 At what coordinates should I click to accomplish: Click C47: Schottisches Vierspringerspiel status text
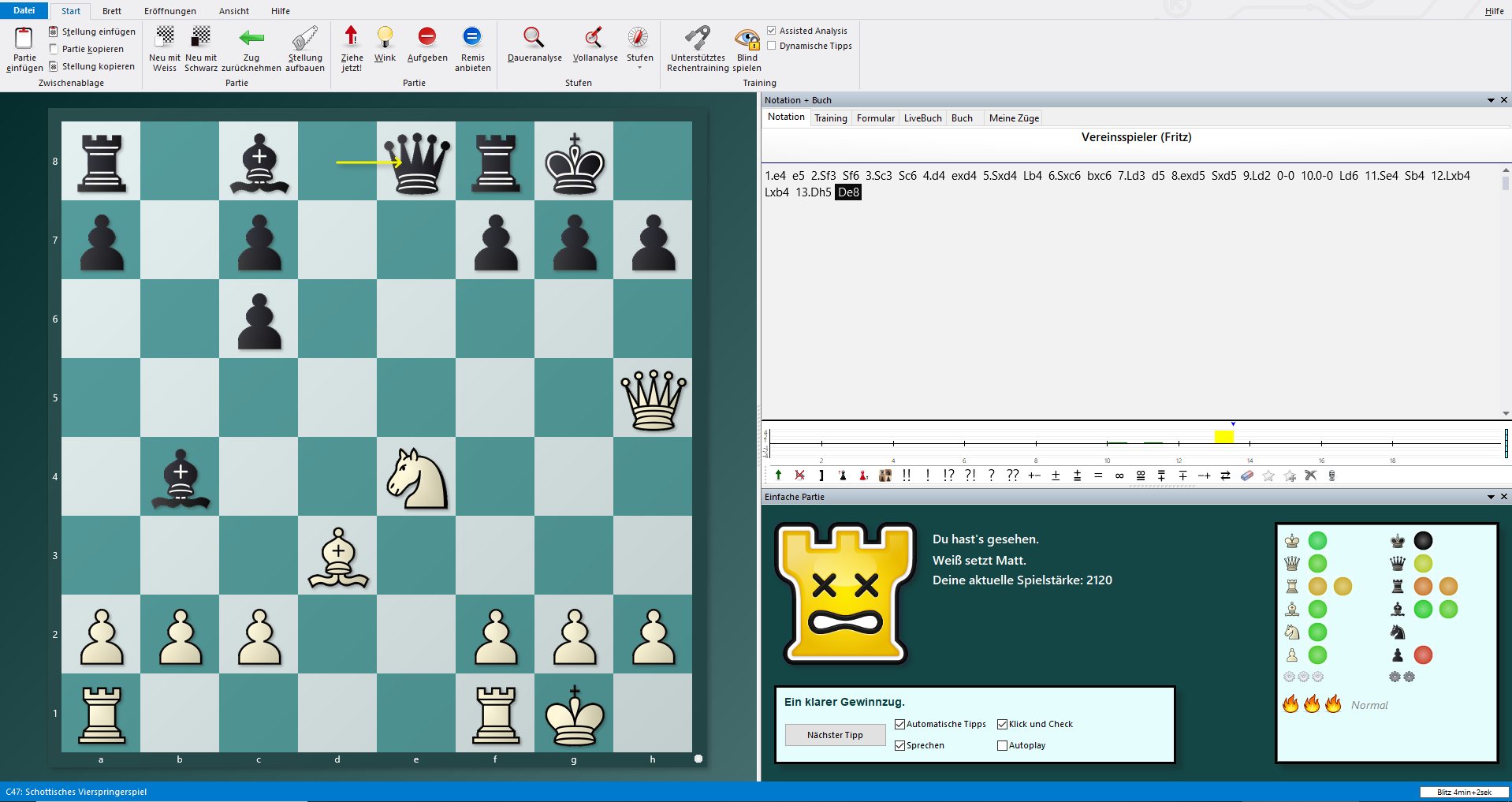[76, 792]
